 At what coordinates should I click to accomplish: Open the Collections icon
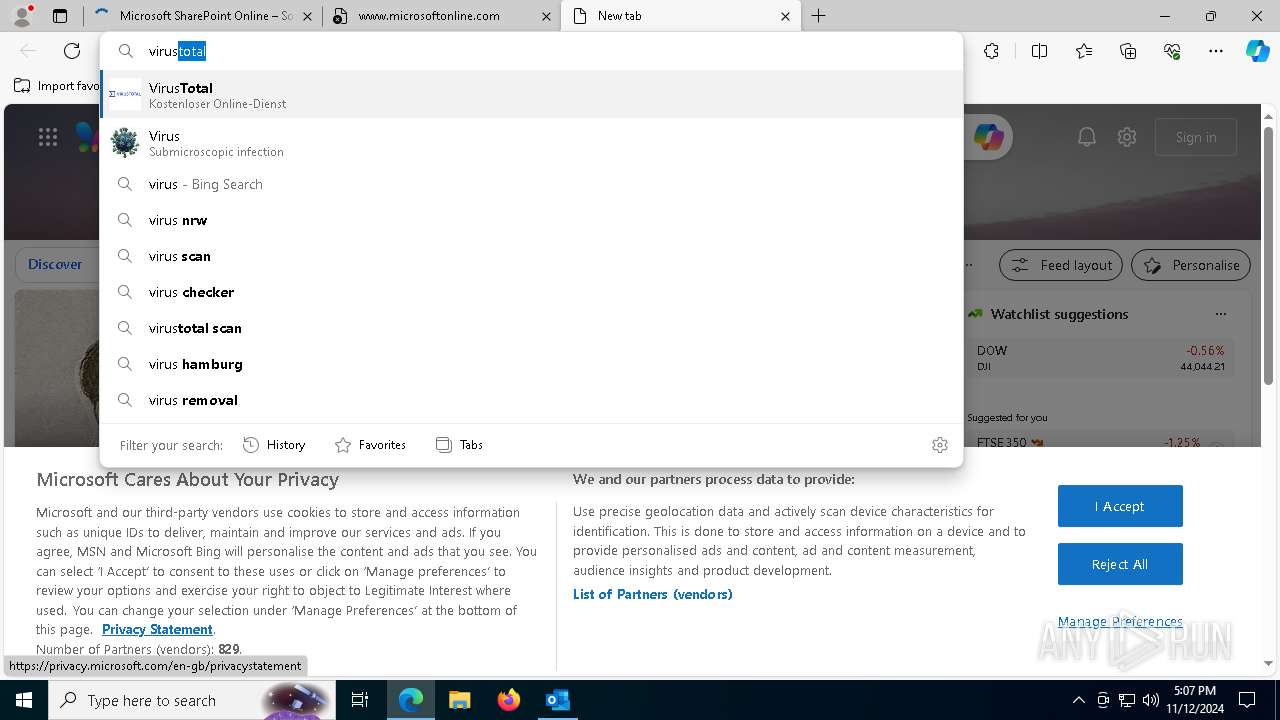[1128, 51]
